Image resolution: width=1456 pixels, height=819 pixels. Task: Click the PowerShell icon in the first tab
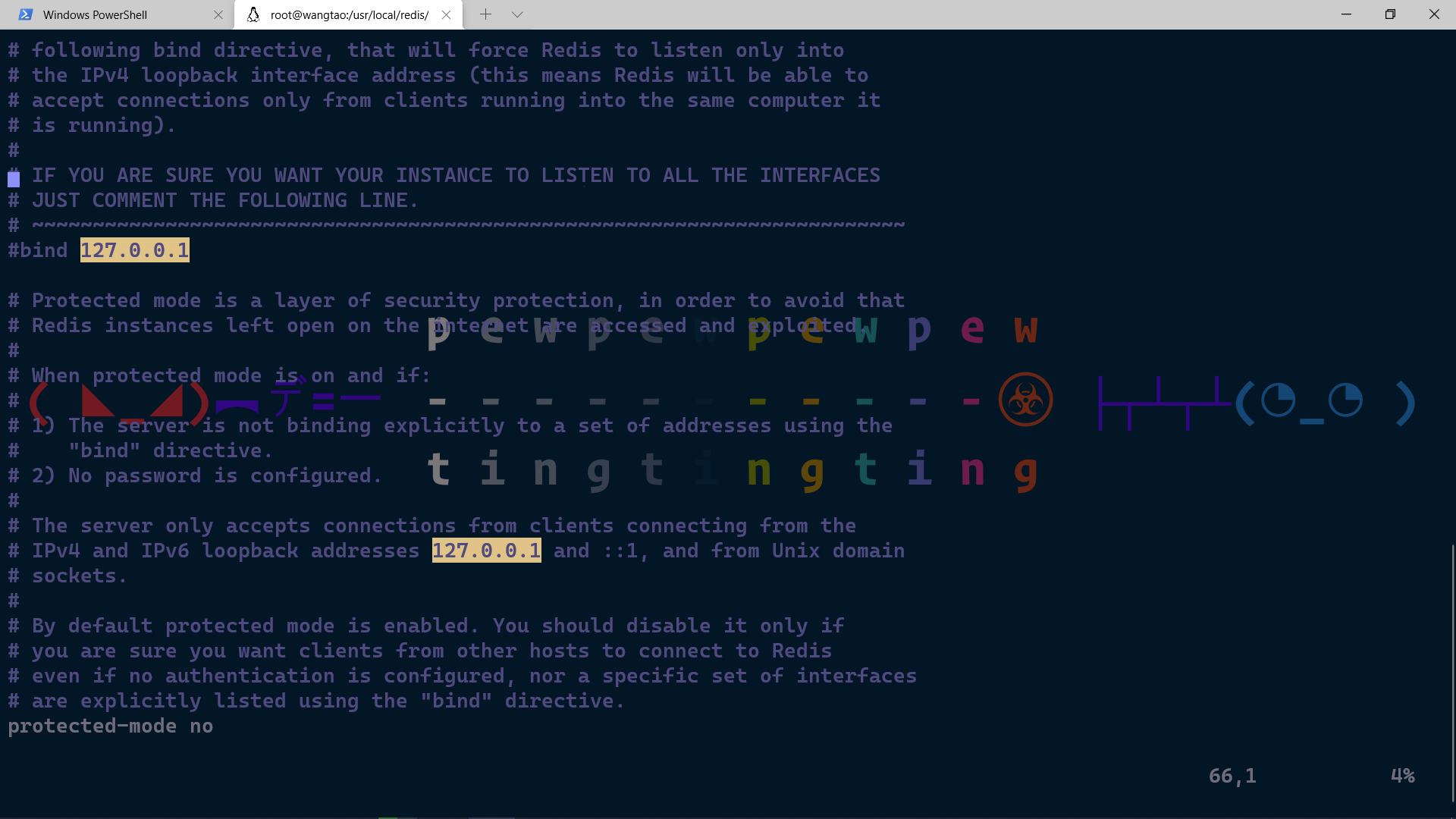click(x=25, y=14)
